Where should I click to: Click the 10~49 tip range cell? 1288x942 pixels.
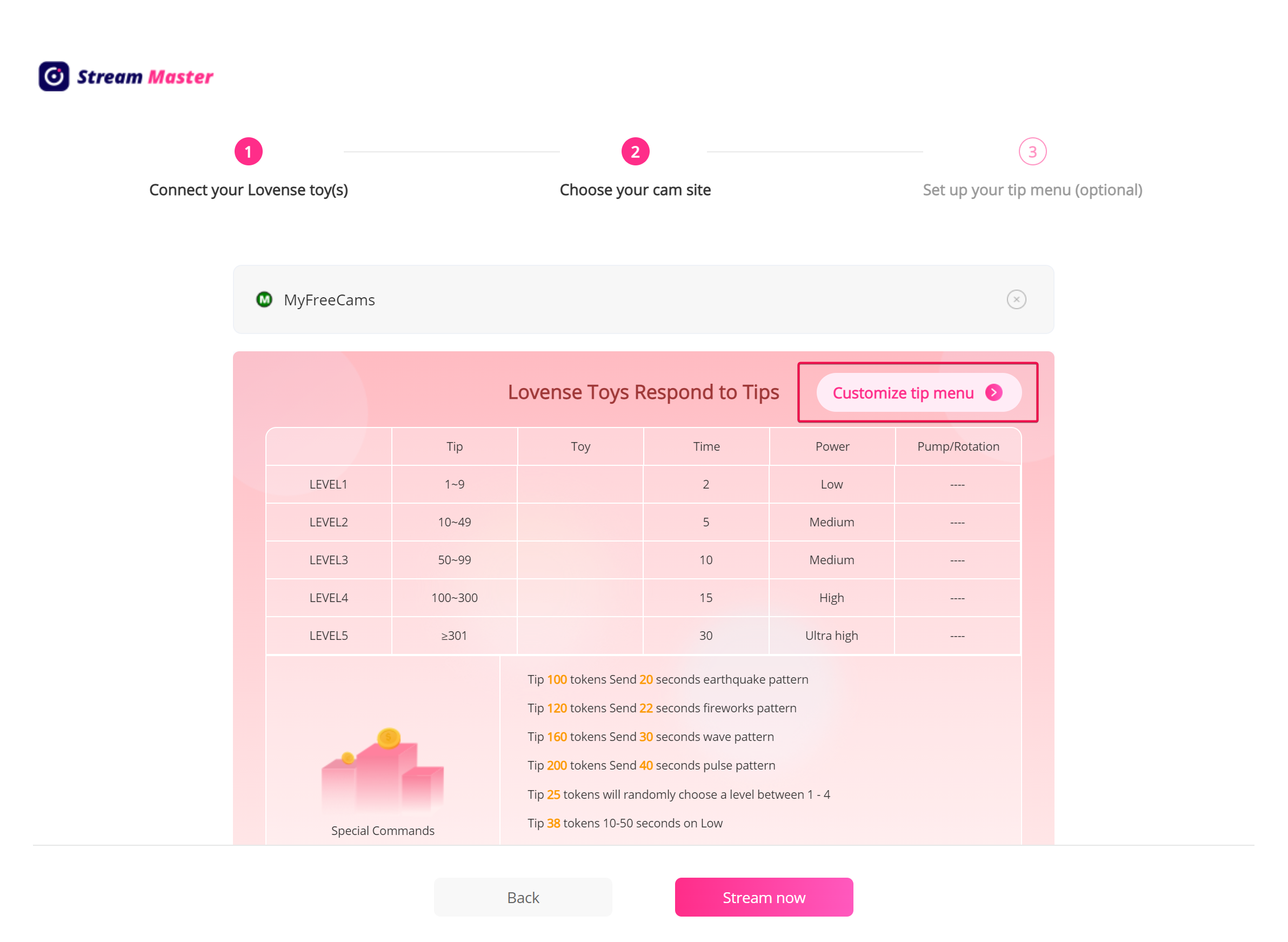coord(455,522)
